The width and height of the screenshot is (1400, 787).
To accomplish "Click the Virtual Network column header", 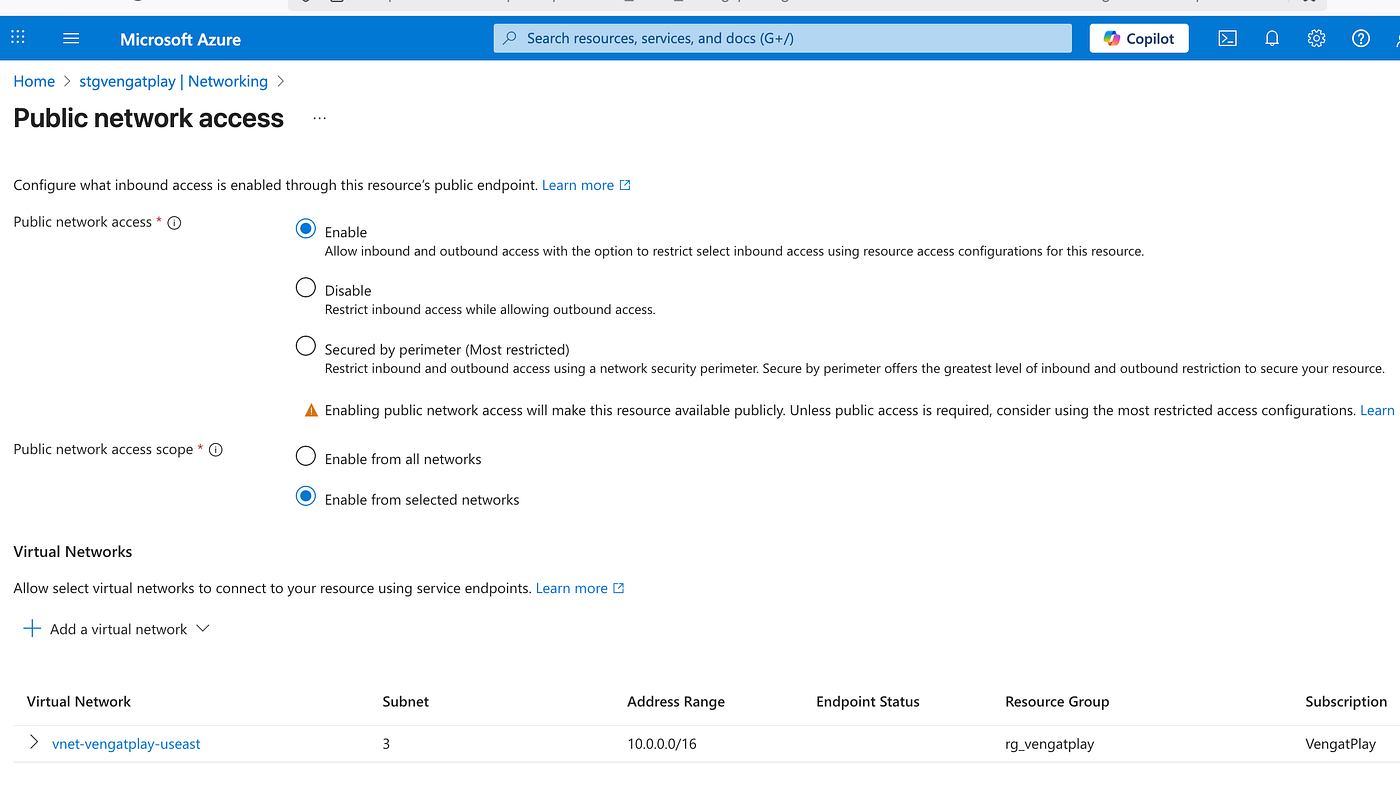I will 79,701.
